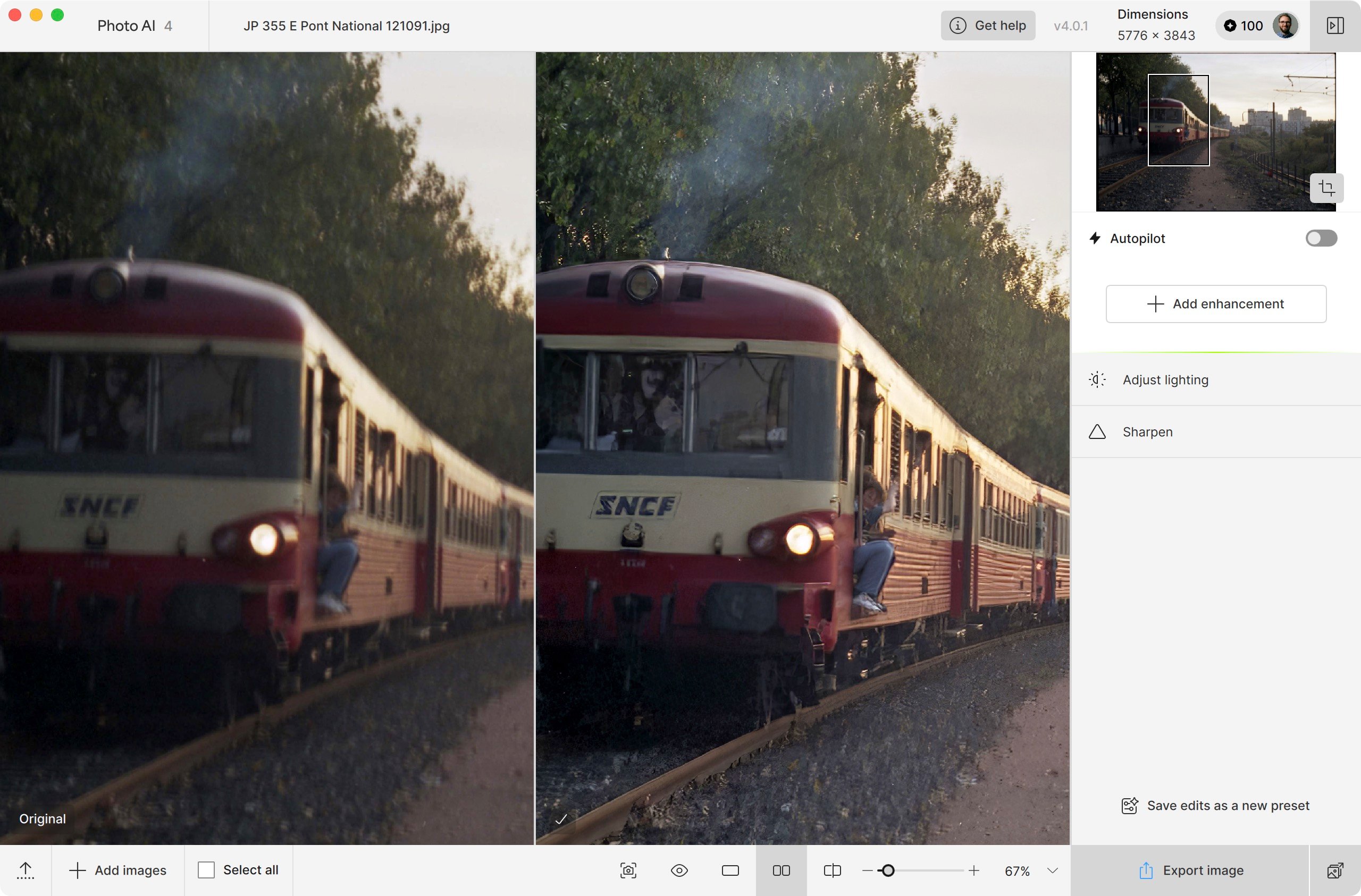Click the zoom slider handle
Image resolution: width=1361 pixels, height=896 pixels.
coord(887,870)
